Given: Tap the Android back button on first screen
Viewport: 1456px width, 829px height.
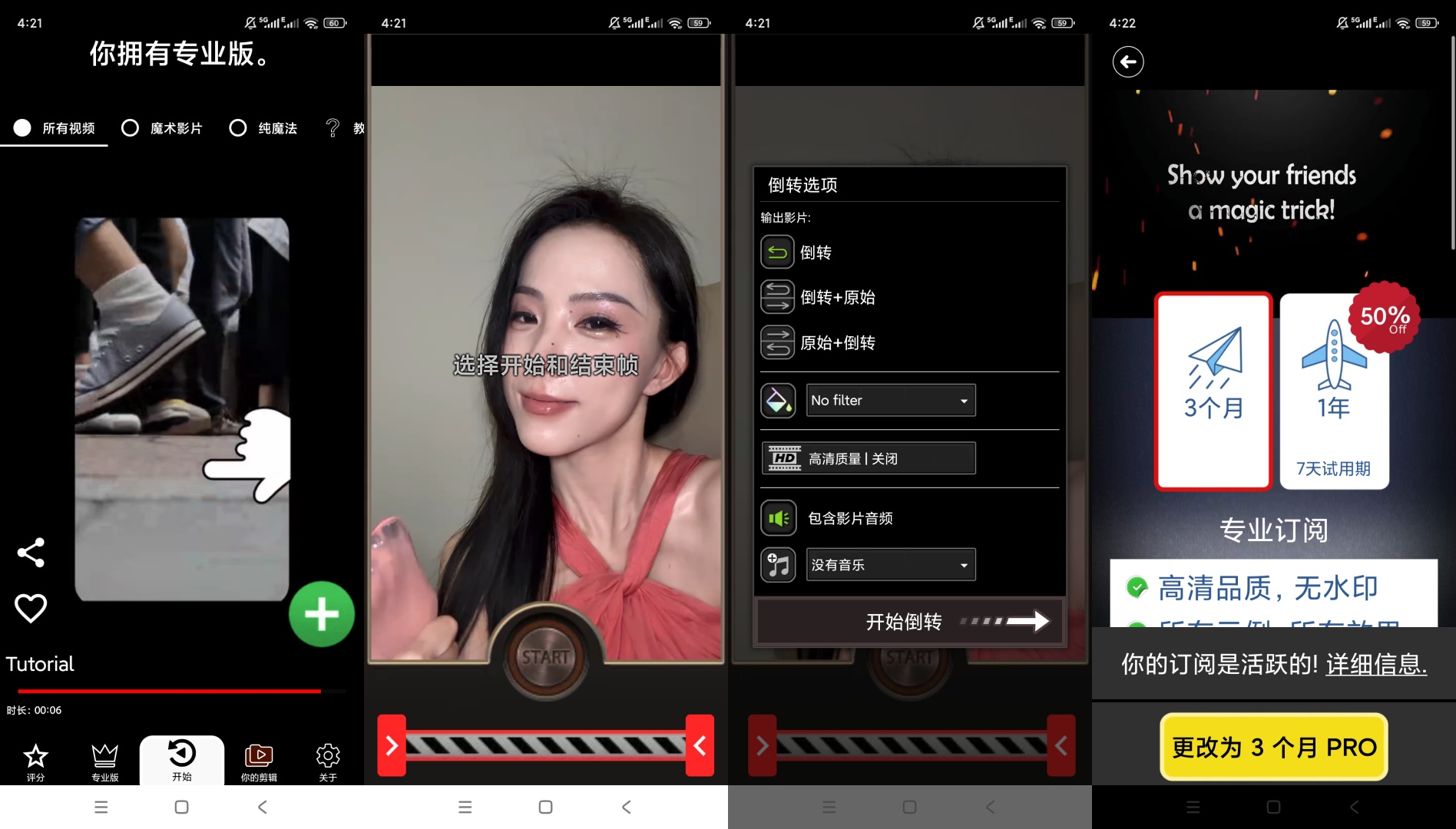Looking at the screenshot, I should (x=263, y=807).
